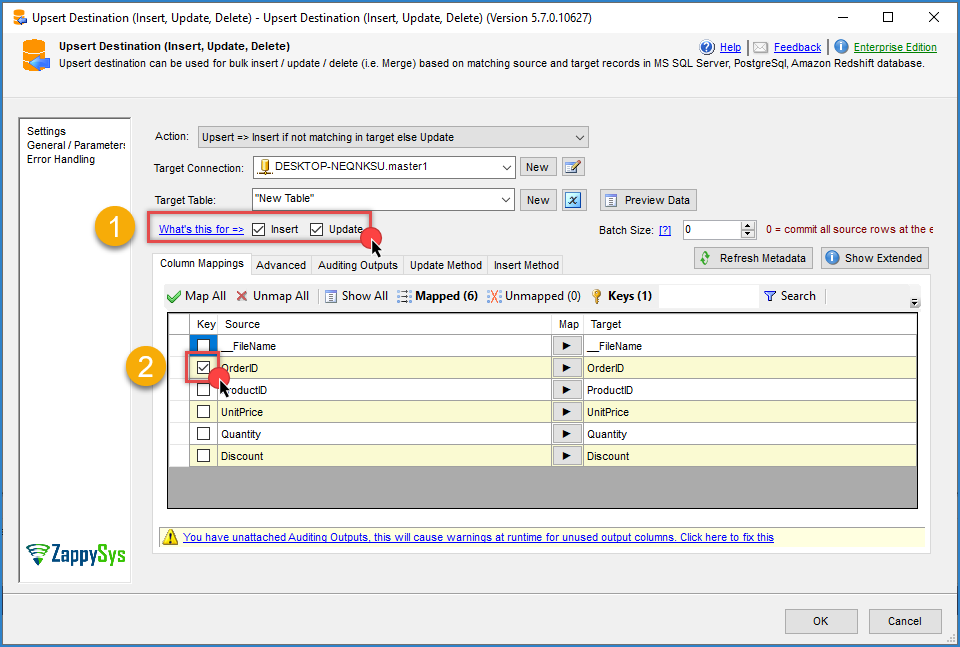Click Source cell Quantity
Screen dimensions: 960x647
coord(384,434)
